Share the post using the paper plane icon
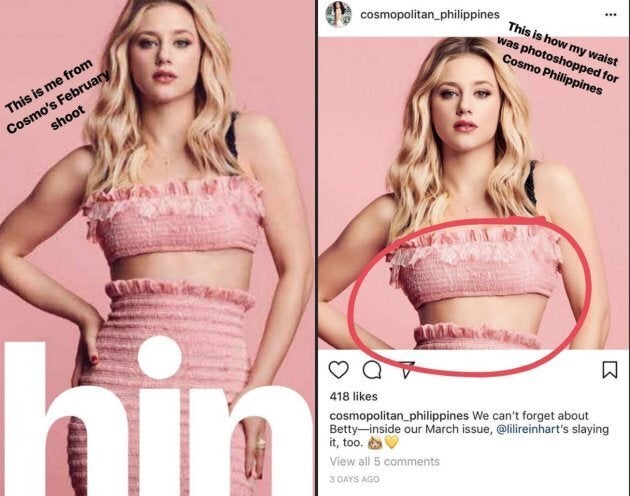The image size is (630, 496). point(407,369)
